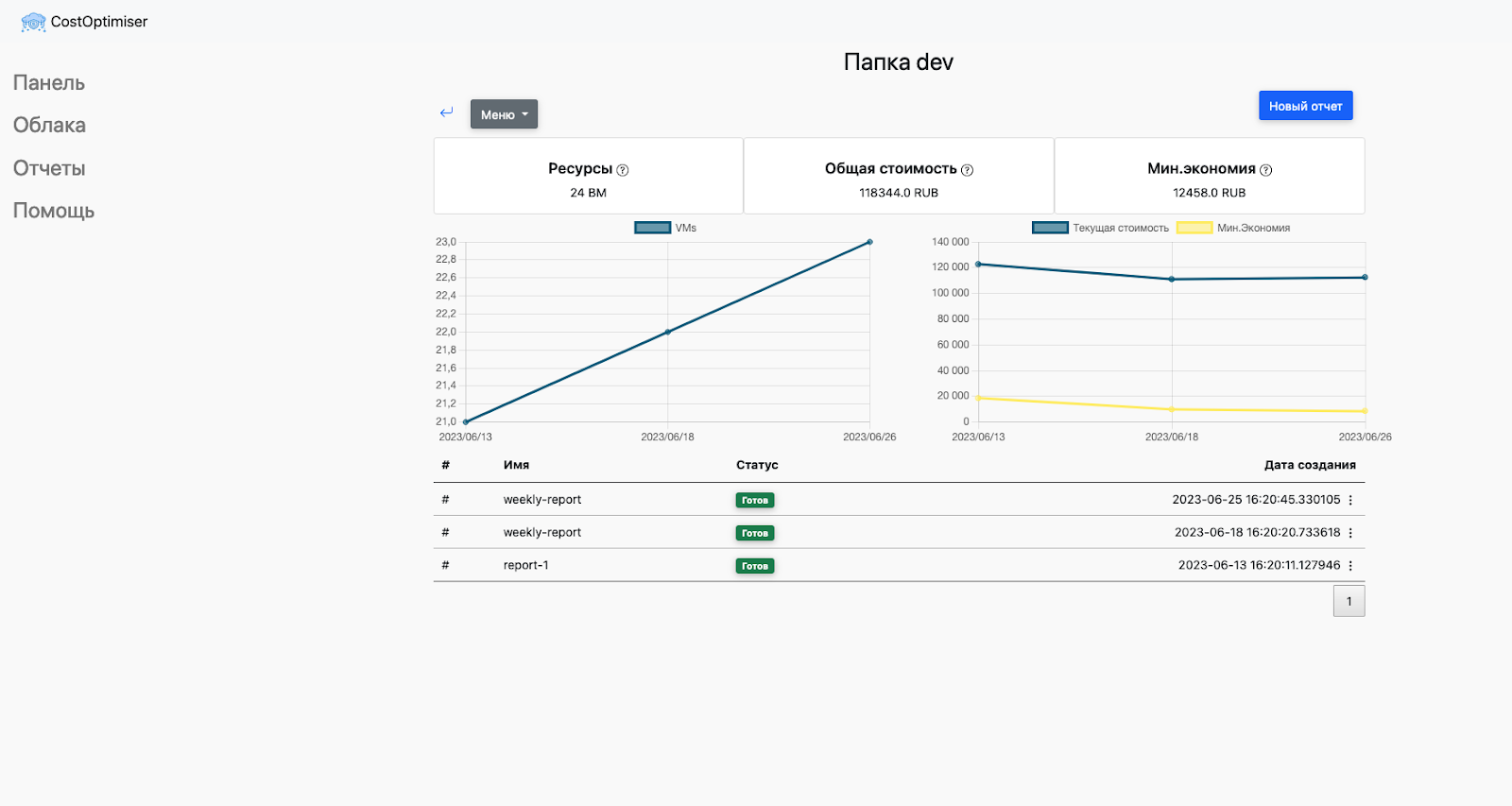Screen dimensions: 1512x806
Task: Go to Облака in the sidebar
Action: 49,126
